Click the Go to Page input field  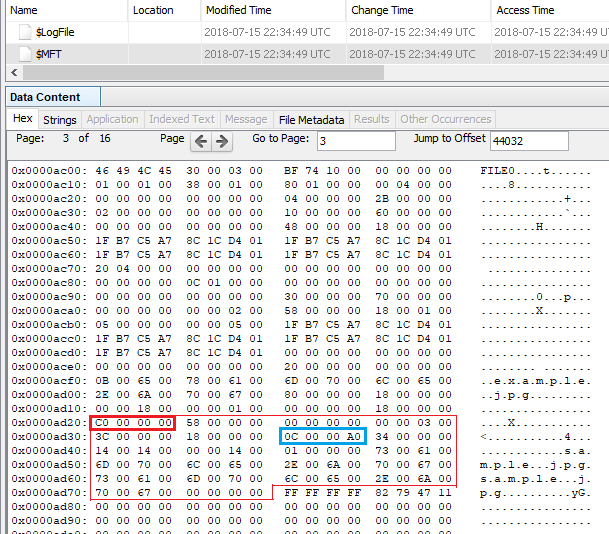[x=356, y=141]
